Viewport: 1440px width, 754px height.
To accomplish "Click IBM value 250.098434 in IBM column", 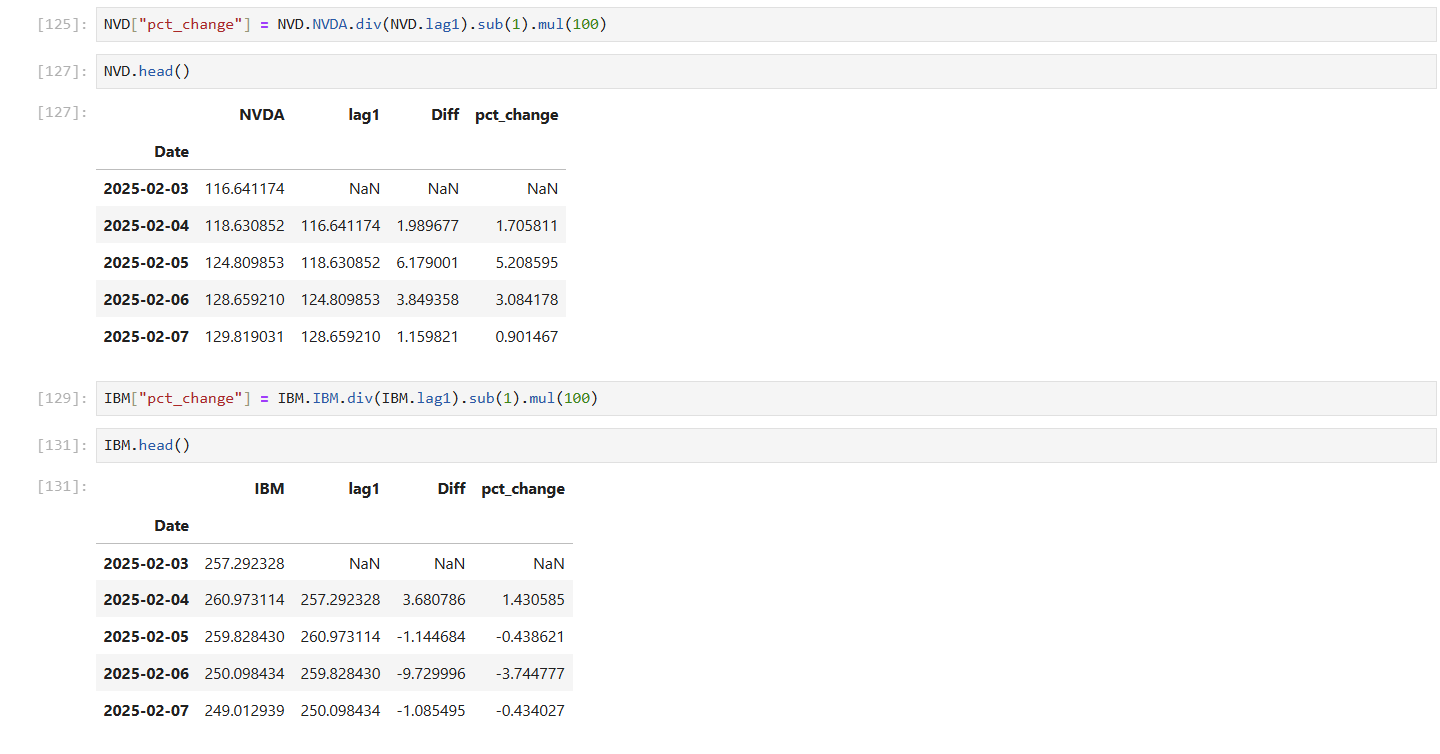I will [244, 673].
